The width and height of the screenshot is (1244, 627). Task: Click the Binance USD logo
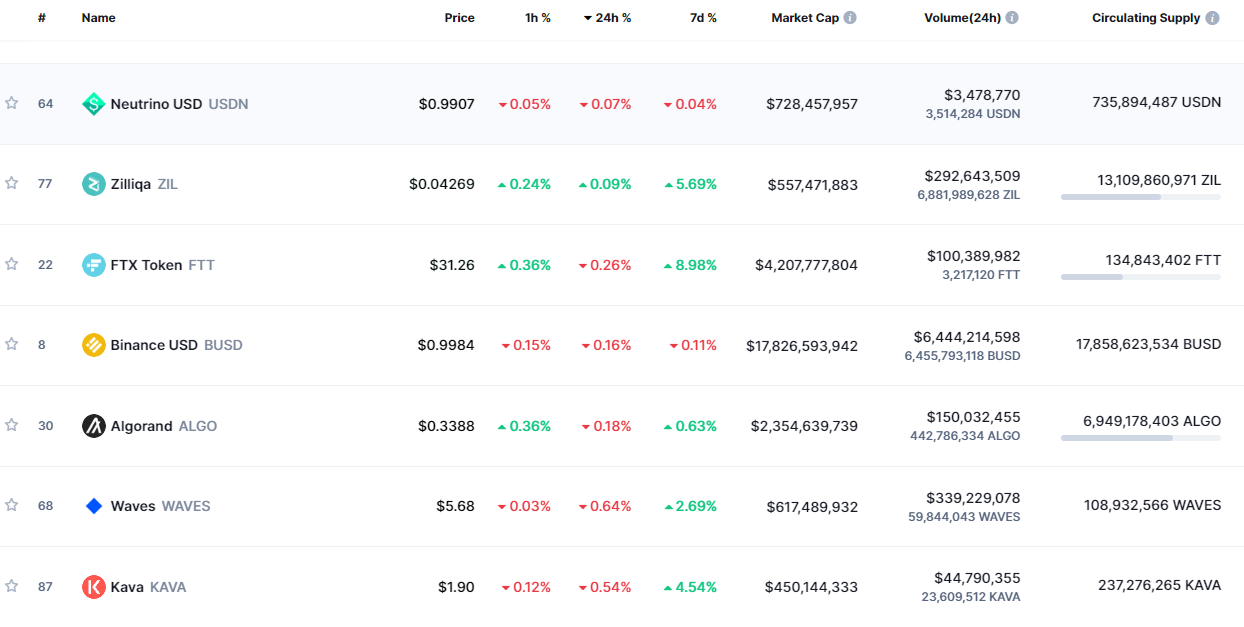(x=93, y=345)
